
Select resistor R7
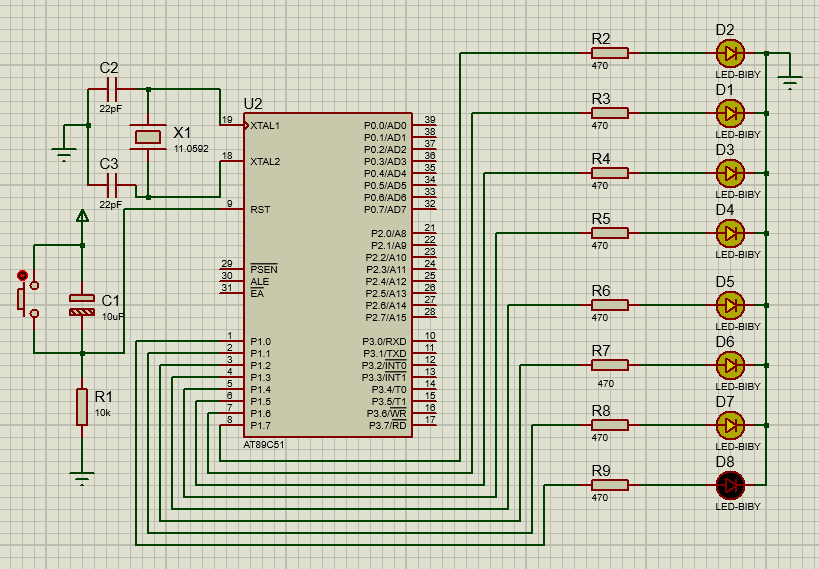point(610,365)
